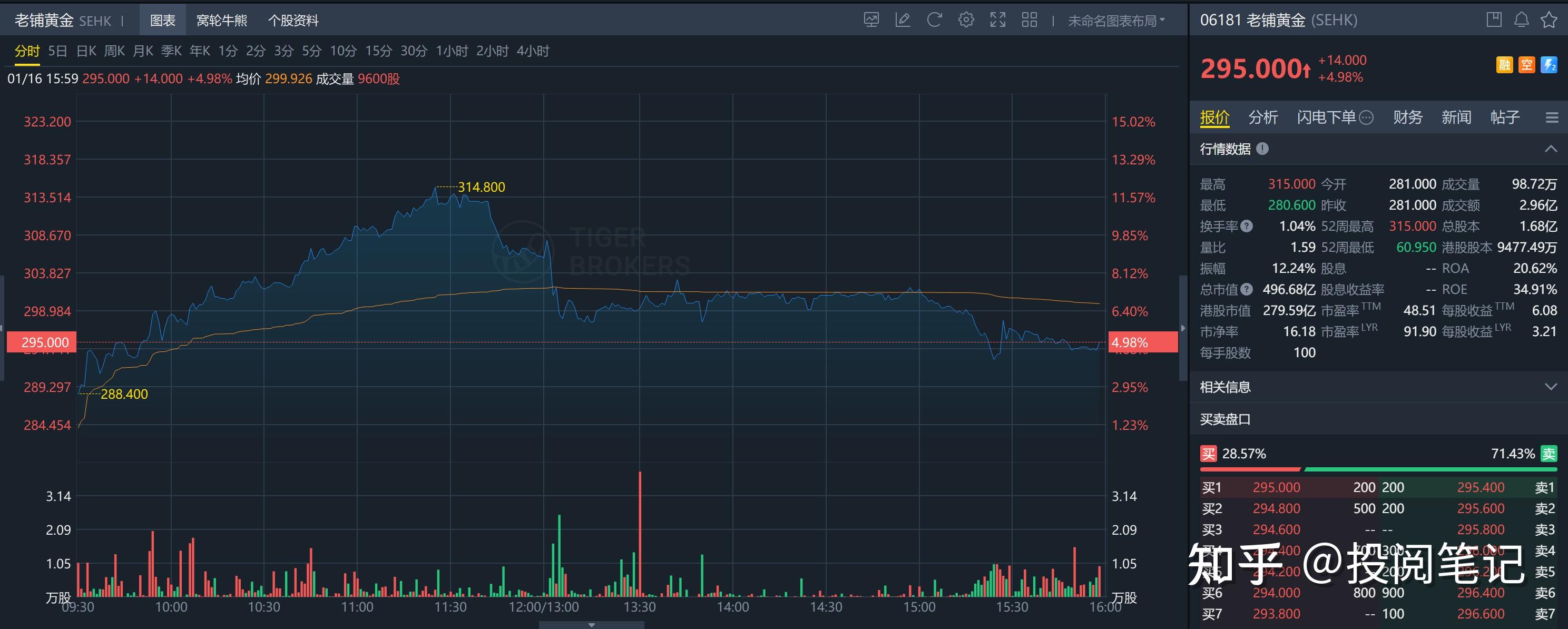Select the 15分 interval
The height and width of the screenshot is (629, 1568).
(x=379, y=51)
